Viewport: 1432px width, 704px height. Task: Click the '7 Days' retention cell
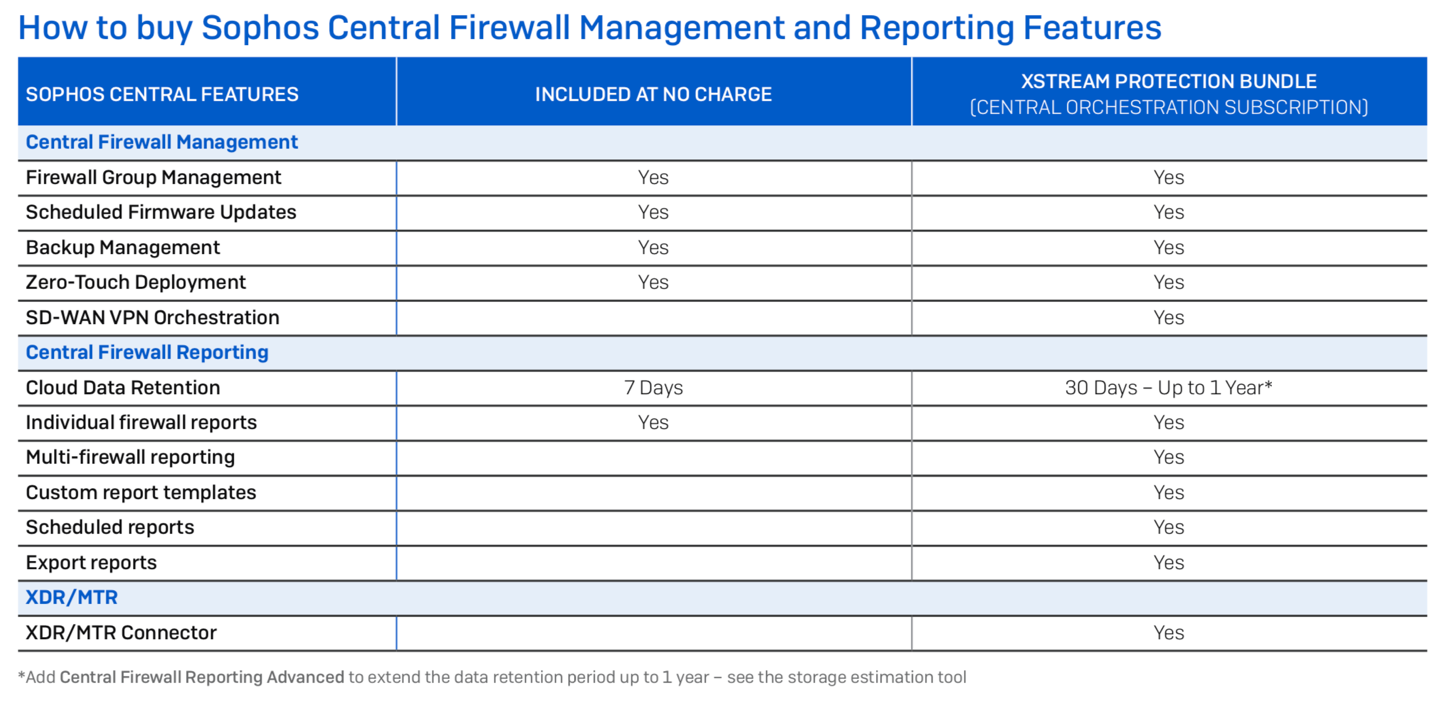pos(653,387)
